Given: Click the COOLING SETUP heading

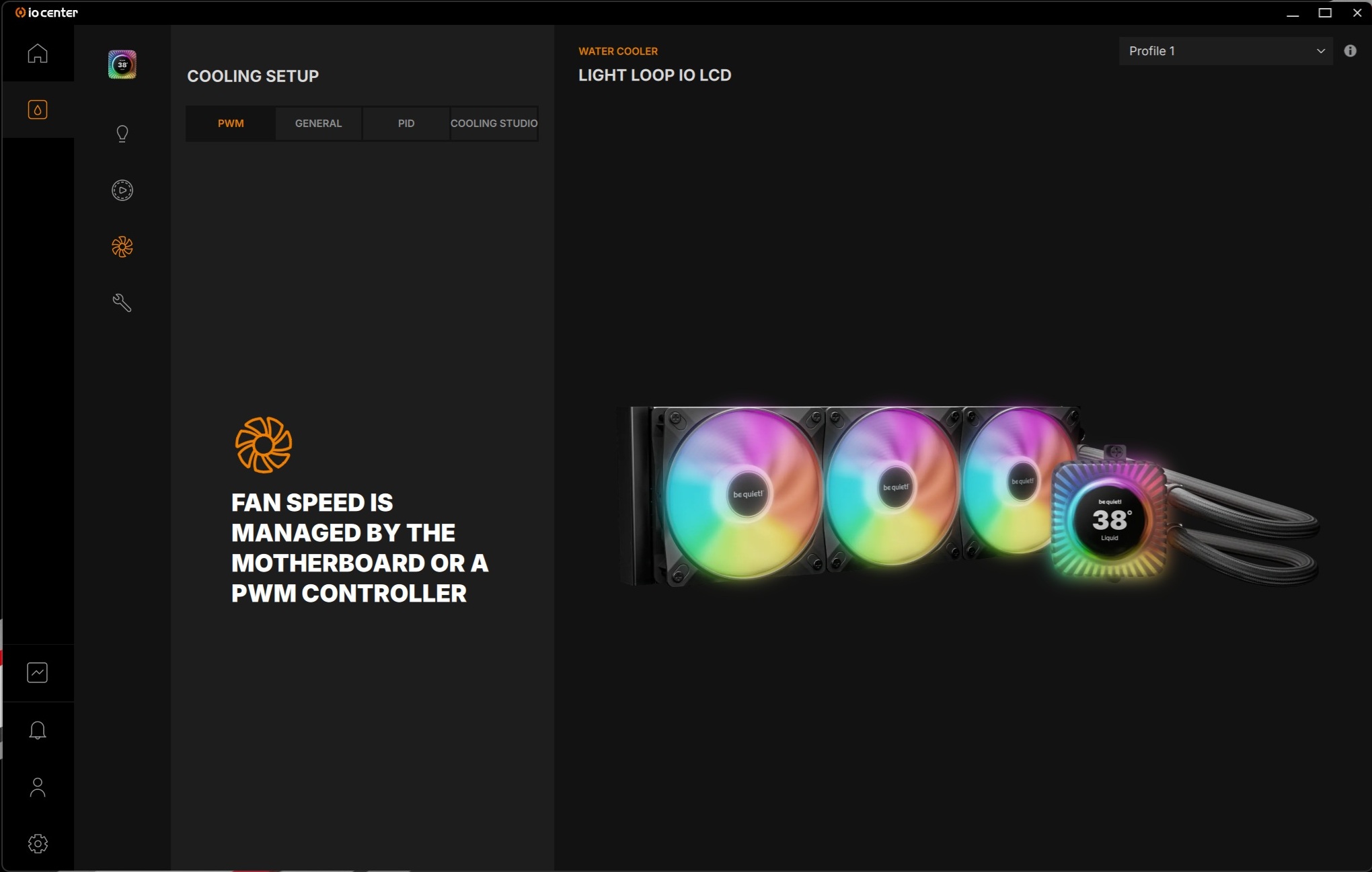Looking at the screenshot, I should (253, 76).
